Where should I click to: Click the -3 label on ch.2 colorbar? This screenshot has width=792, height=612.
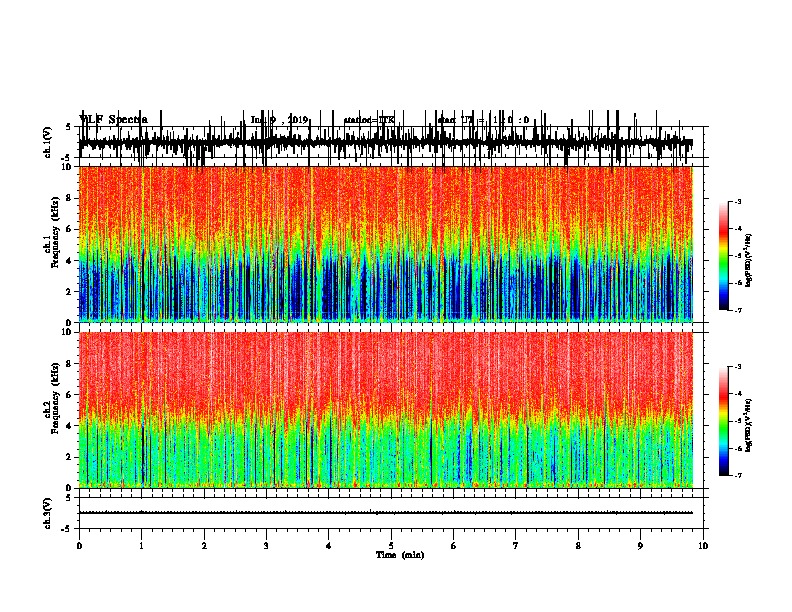737,367
